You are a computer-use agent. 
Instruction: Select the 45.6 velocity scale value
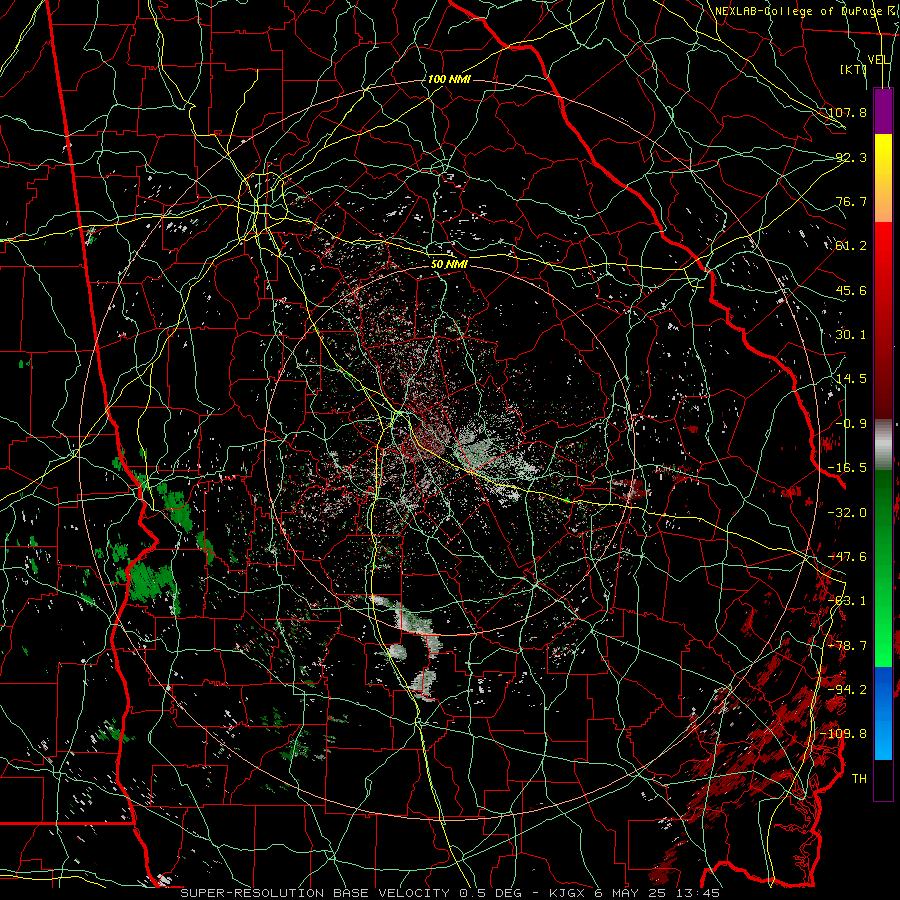coord(851,290)
